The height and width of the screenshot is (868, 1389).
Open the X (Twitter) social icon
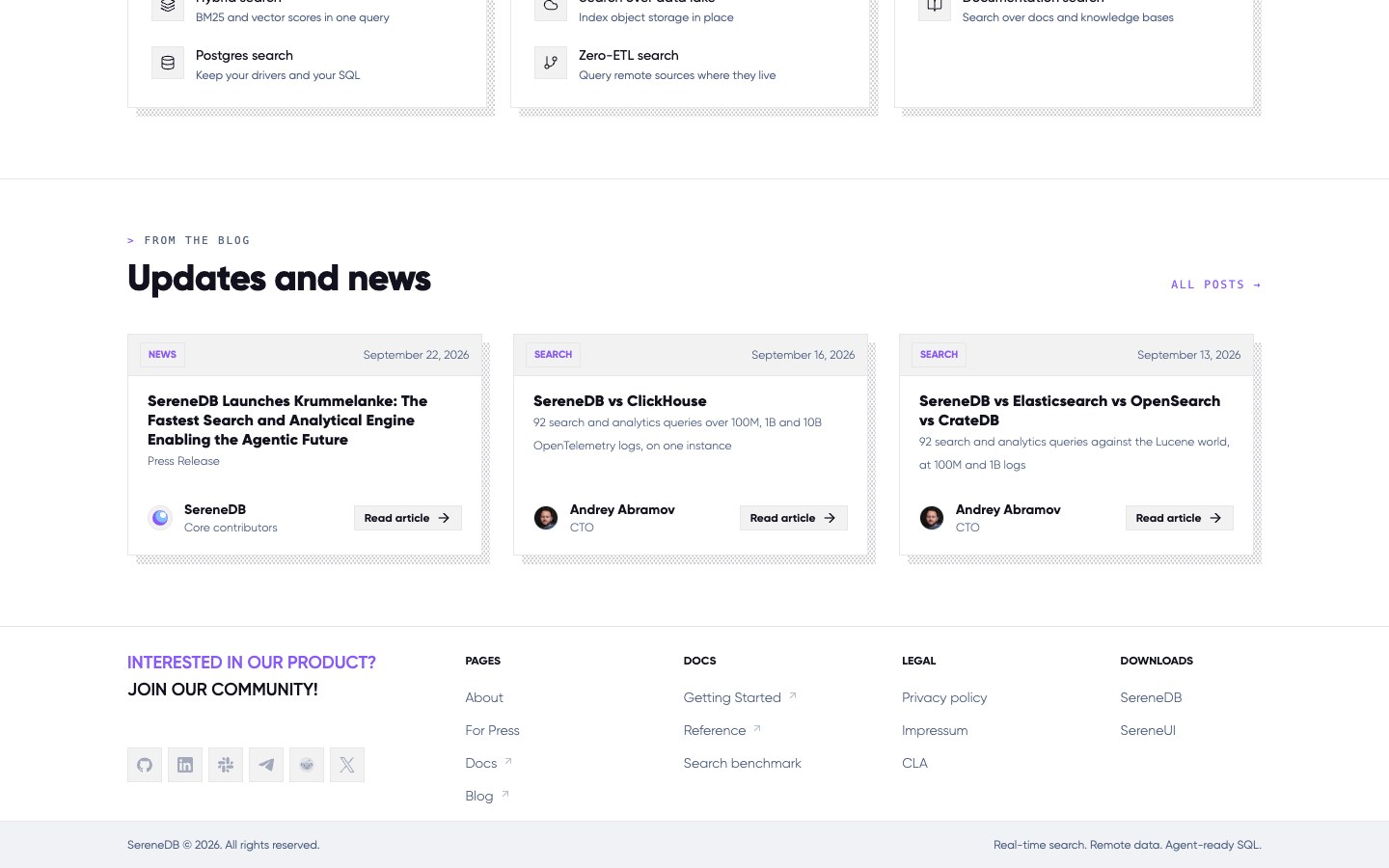[x=347, y=765]
